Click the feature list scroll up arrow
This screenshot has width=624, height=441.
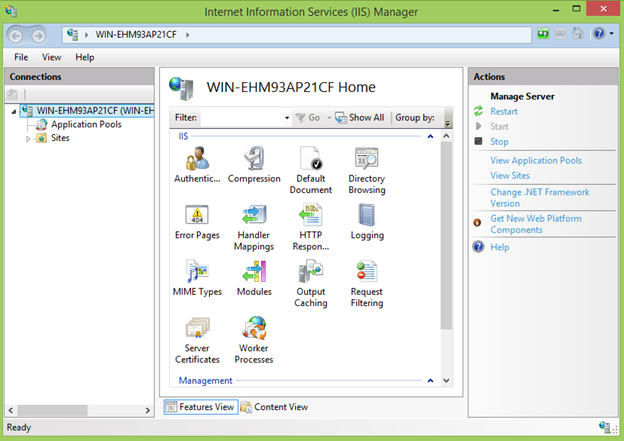(x=447, y=136)
